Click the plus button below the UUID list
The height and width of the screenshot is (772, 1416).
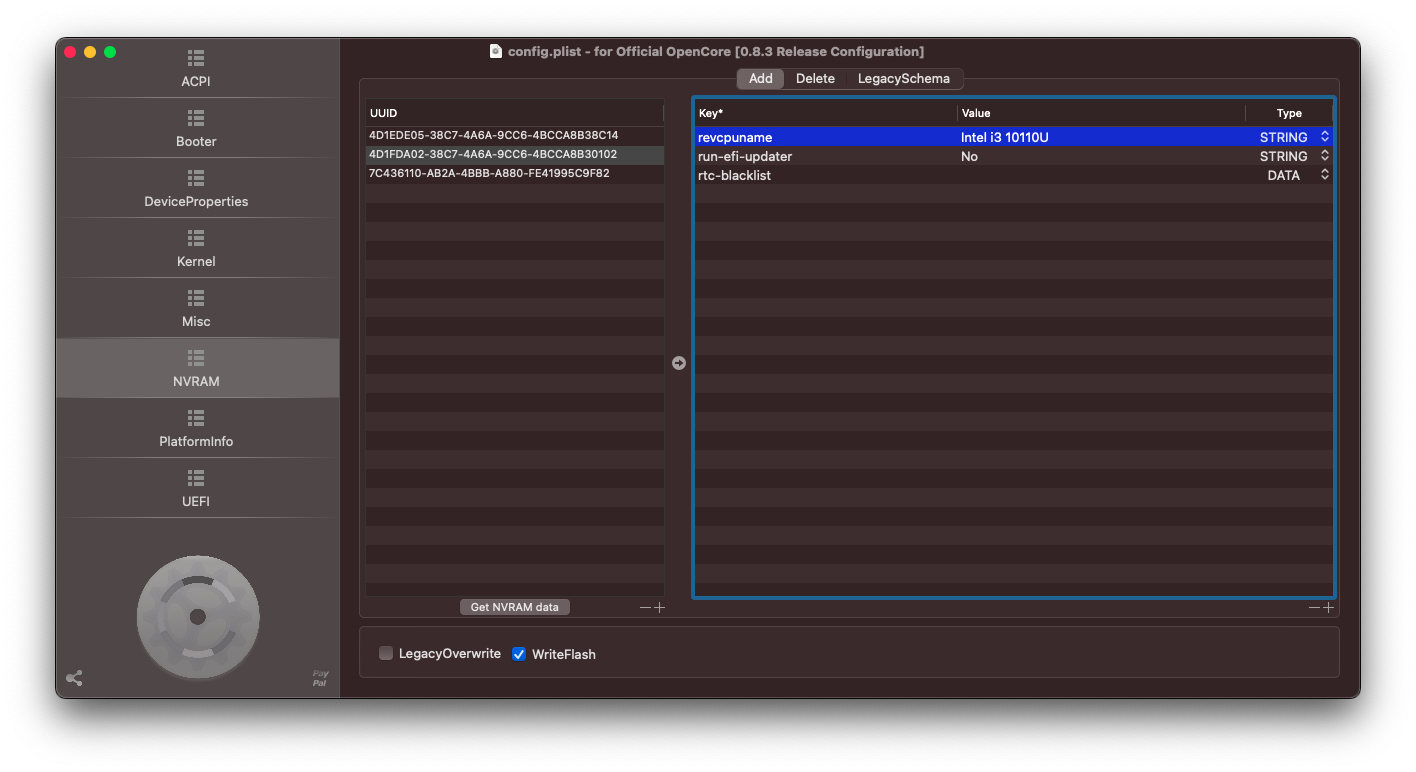tap(659, 607)
